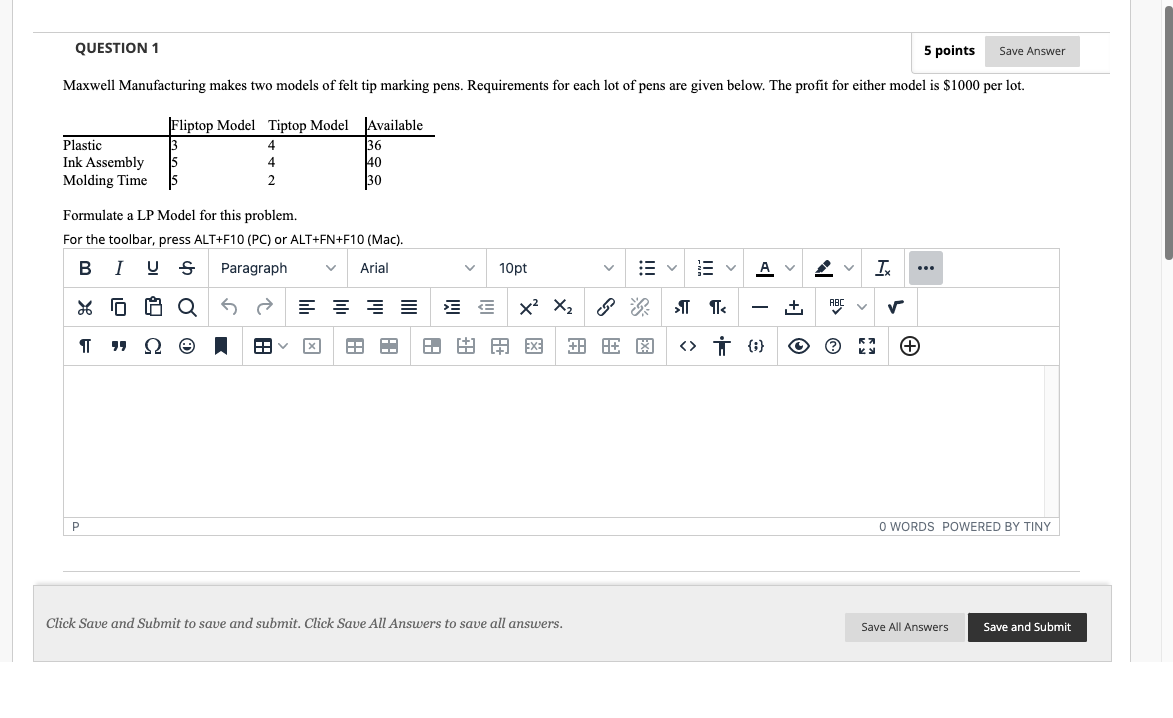Insert horizontal line

click(x=759, y=307)
